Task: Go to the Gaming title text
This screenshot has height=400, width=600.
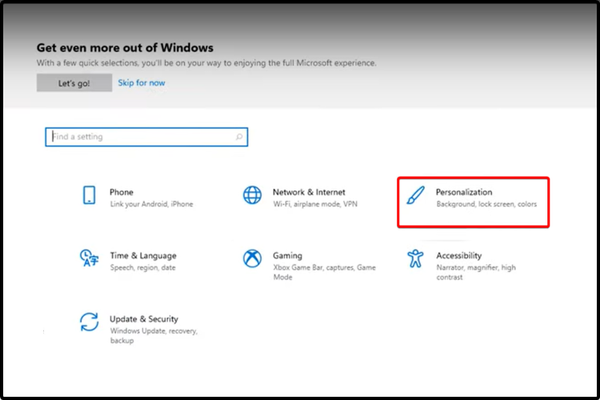Action: (287, 255)
